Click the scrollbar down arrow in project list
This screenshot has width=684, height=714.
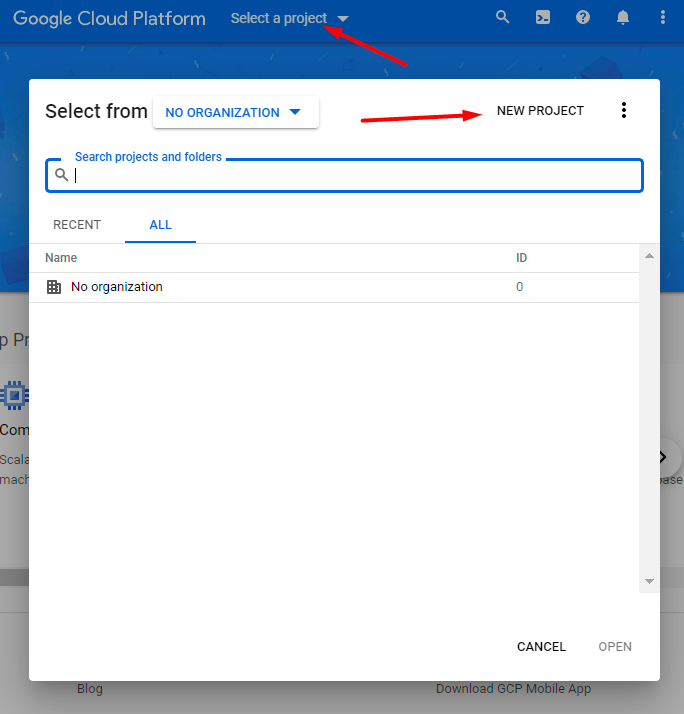[649, 581]
